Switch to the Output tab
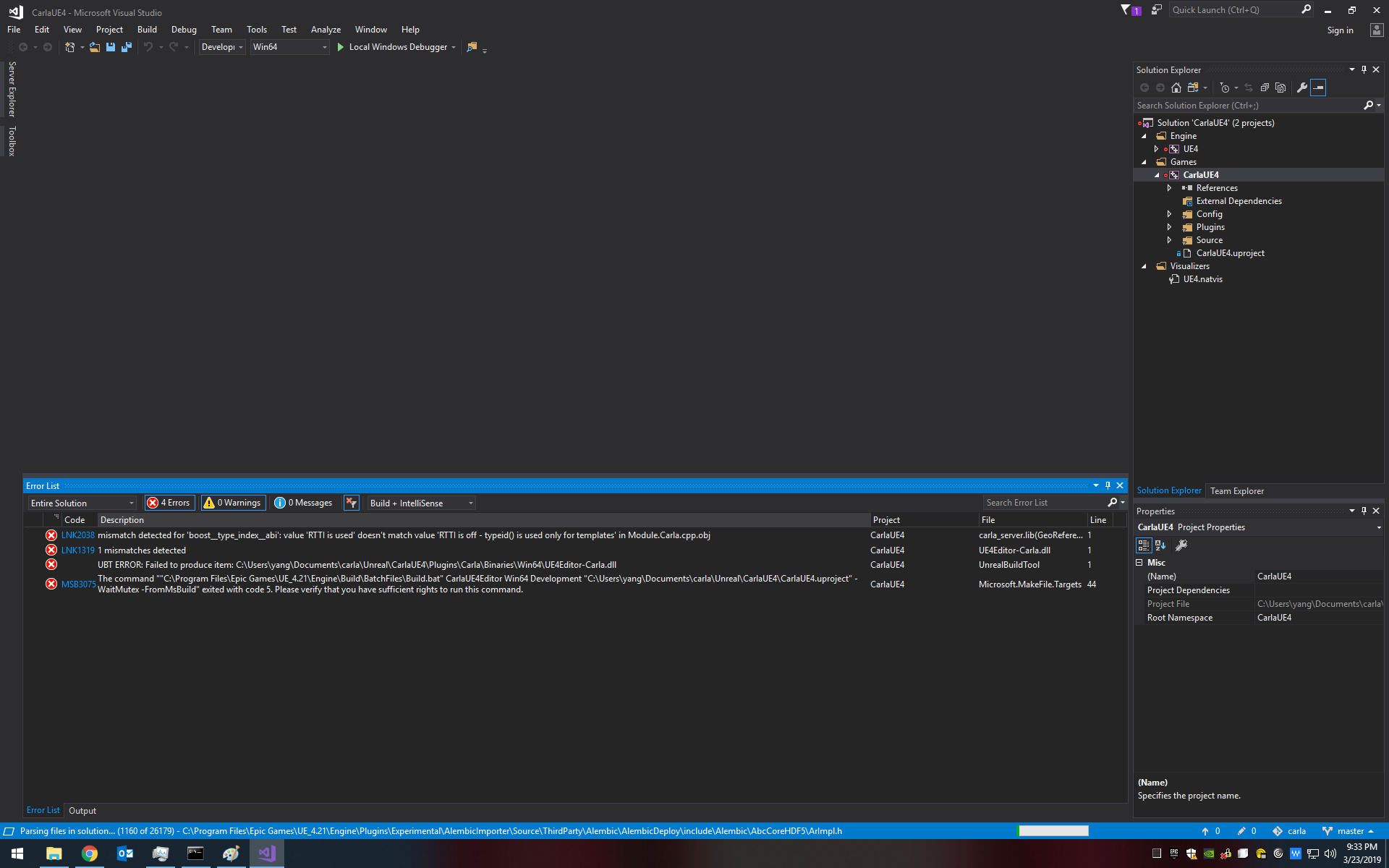The width and height of the screenshot is (1389, 868). point(82,811)
